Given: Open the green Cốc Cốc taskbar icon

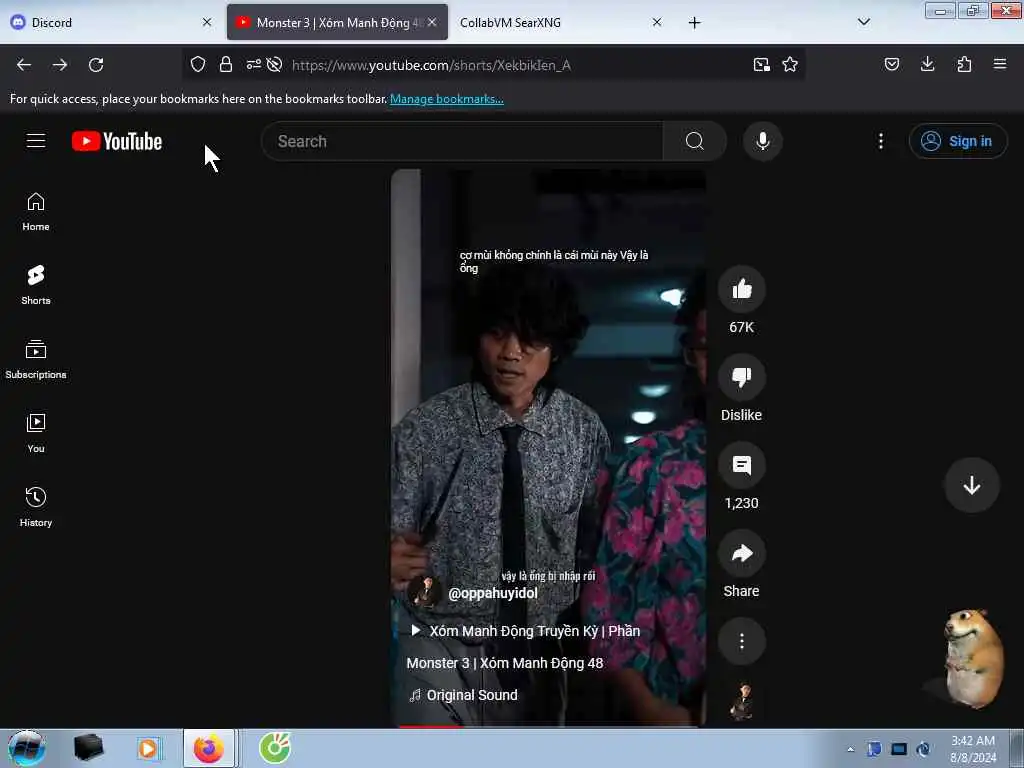Looking at the screenshot, I should point(275,748).
